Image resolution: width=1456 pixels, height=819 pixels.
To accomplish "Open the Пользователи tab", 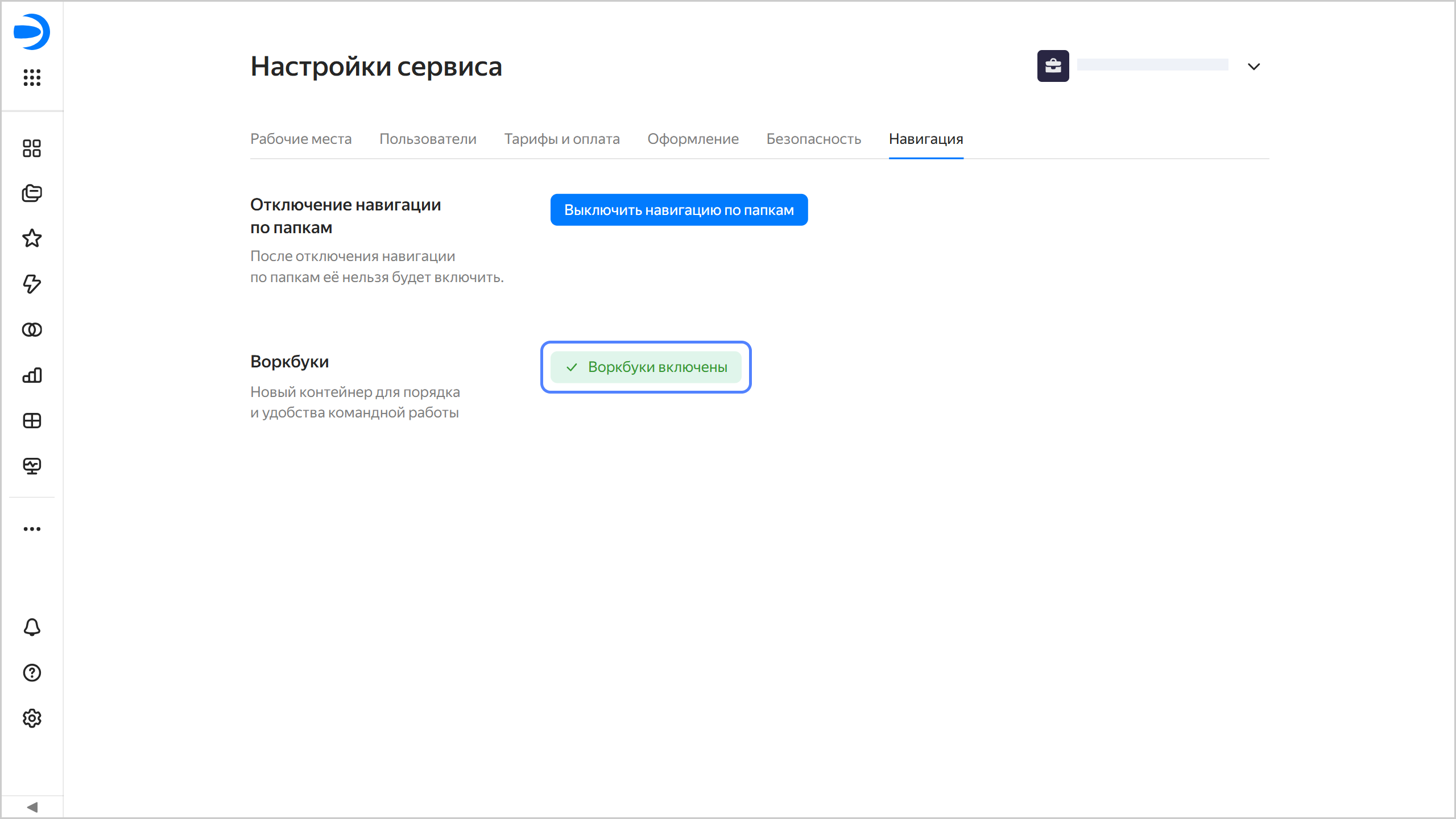I will (428, 139).
